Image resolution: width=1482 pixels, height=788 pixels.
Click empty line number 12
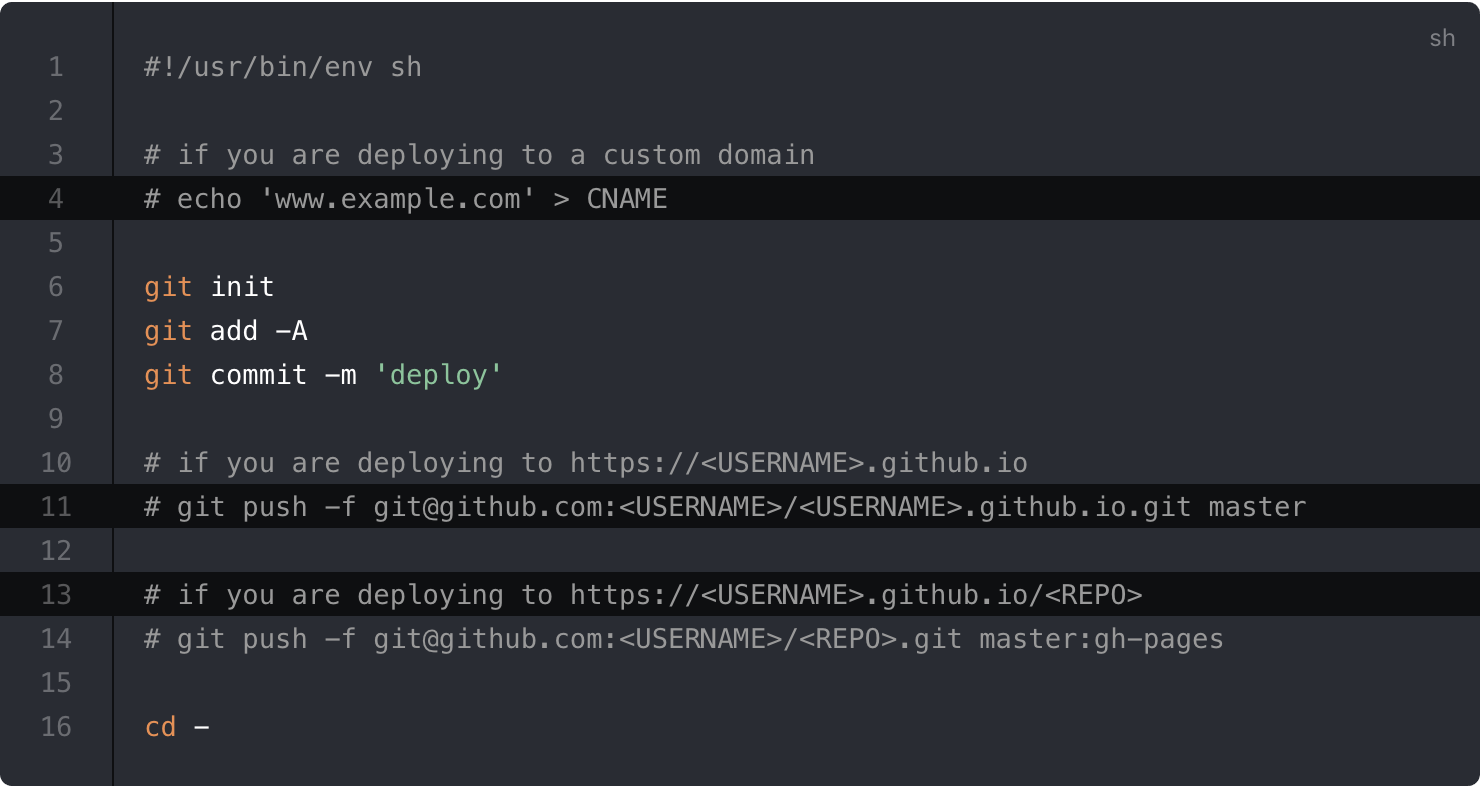pyautogui.click(x=56, y=551)
